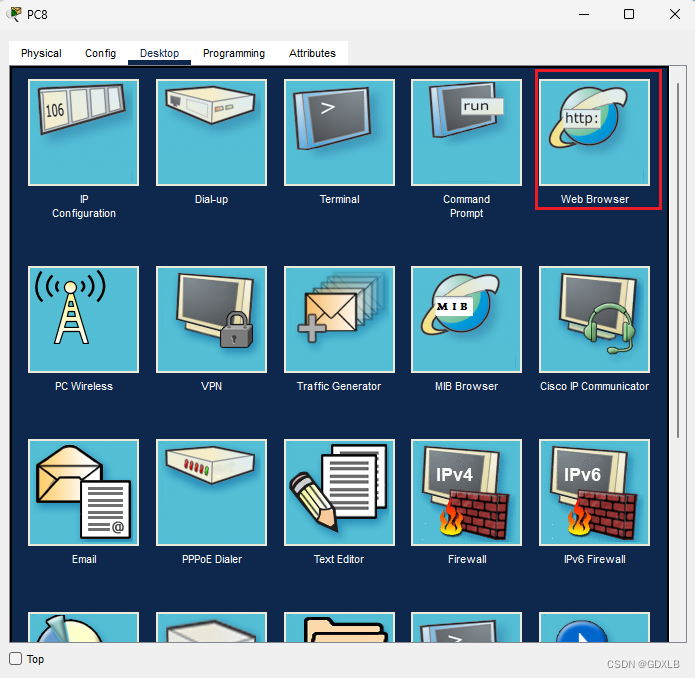The width and height of the screenshot is (695, 678).
Task: Open the folder icon in bottom row
Action: [x=339, y=627]
